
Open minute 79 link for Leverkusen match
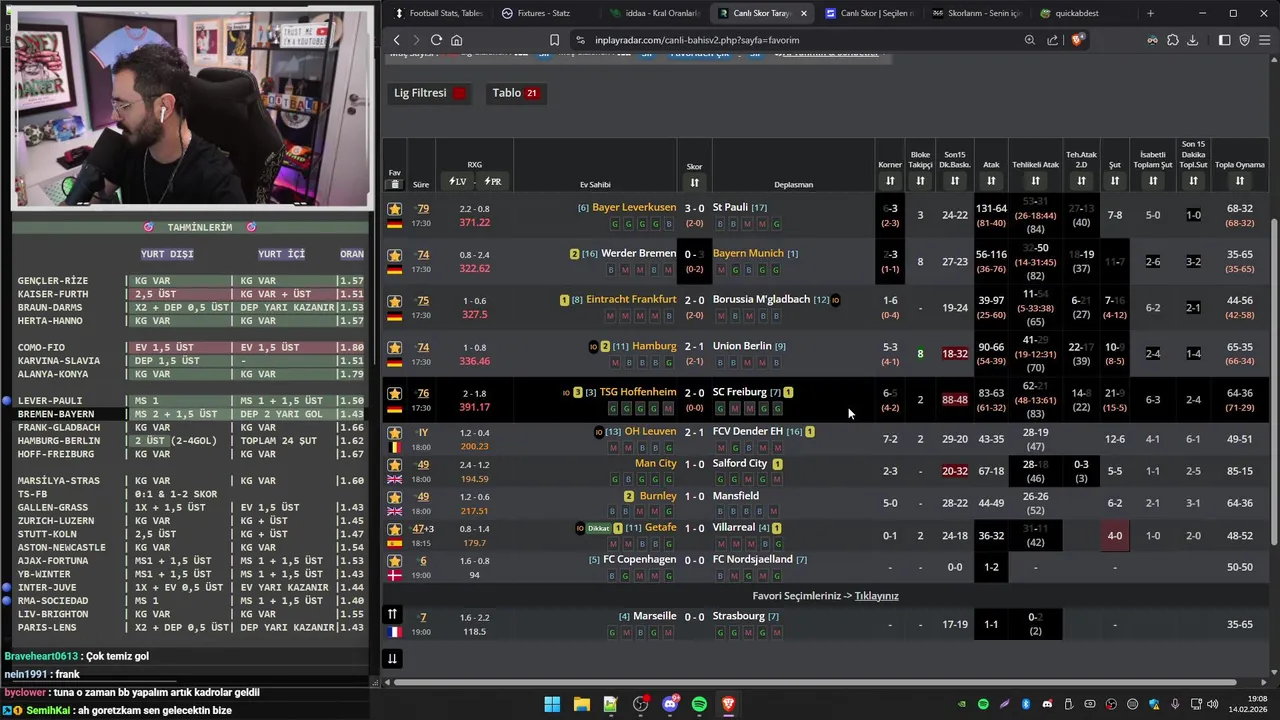[423, 209]
